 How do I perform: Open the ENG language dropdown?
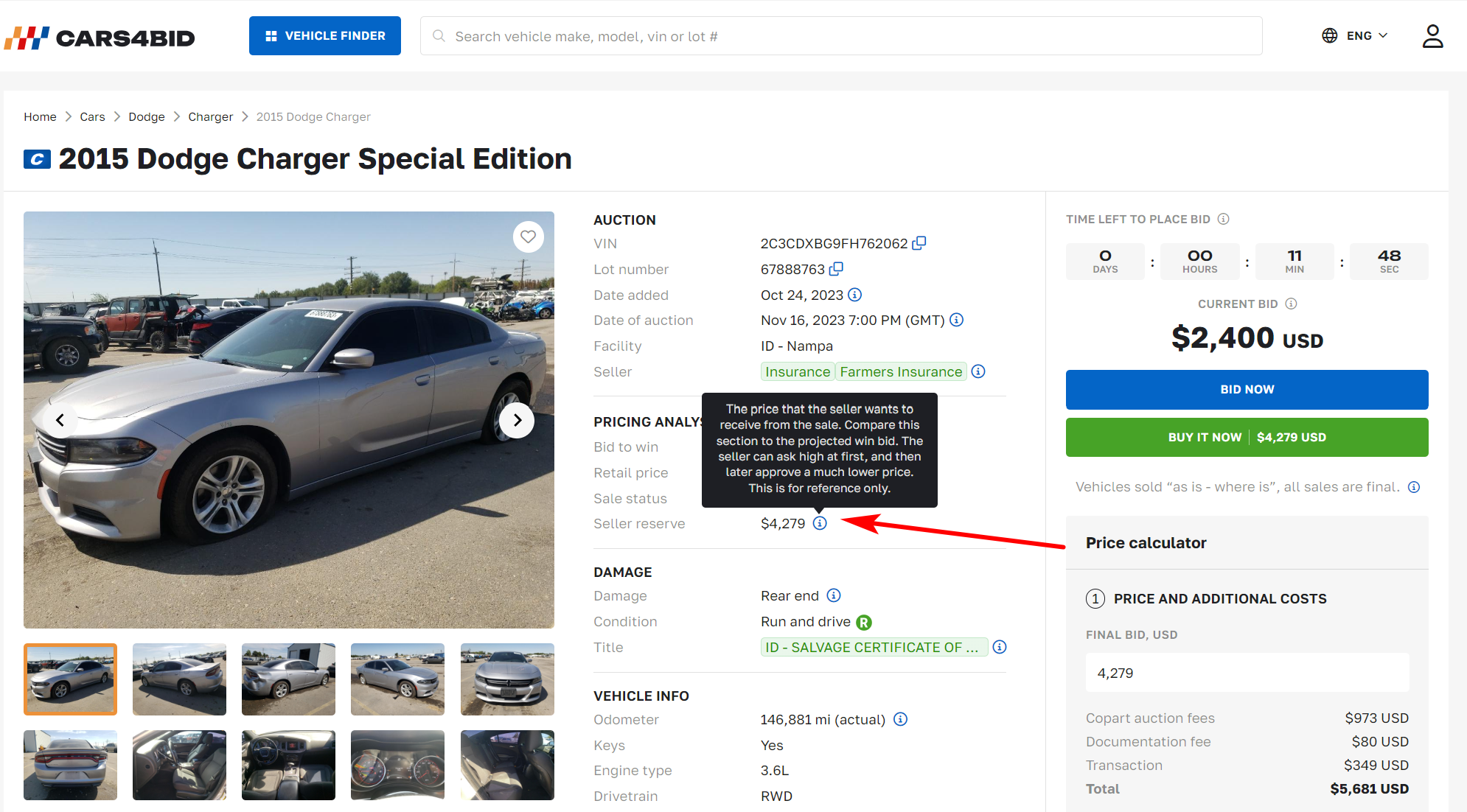tap(1367, 35)
